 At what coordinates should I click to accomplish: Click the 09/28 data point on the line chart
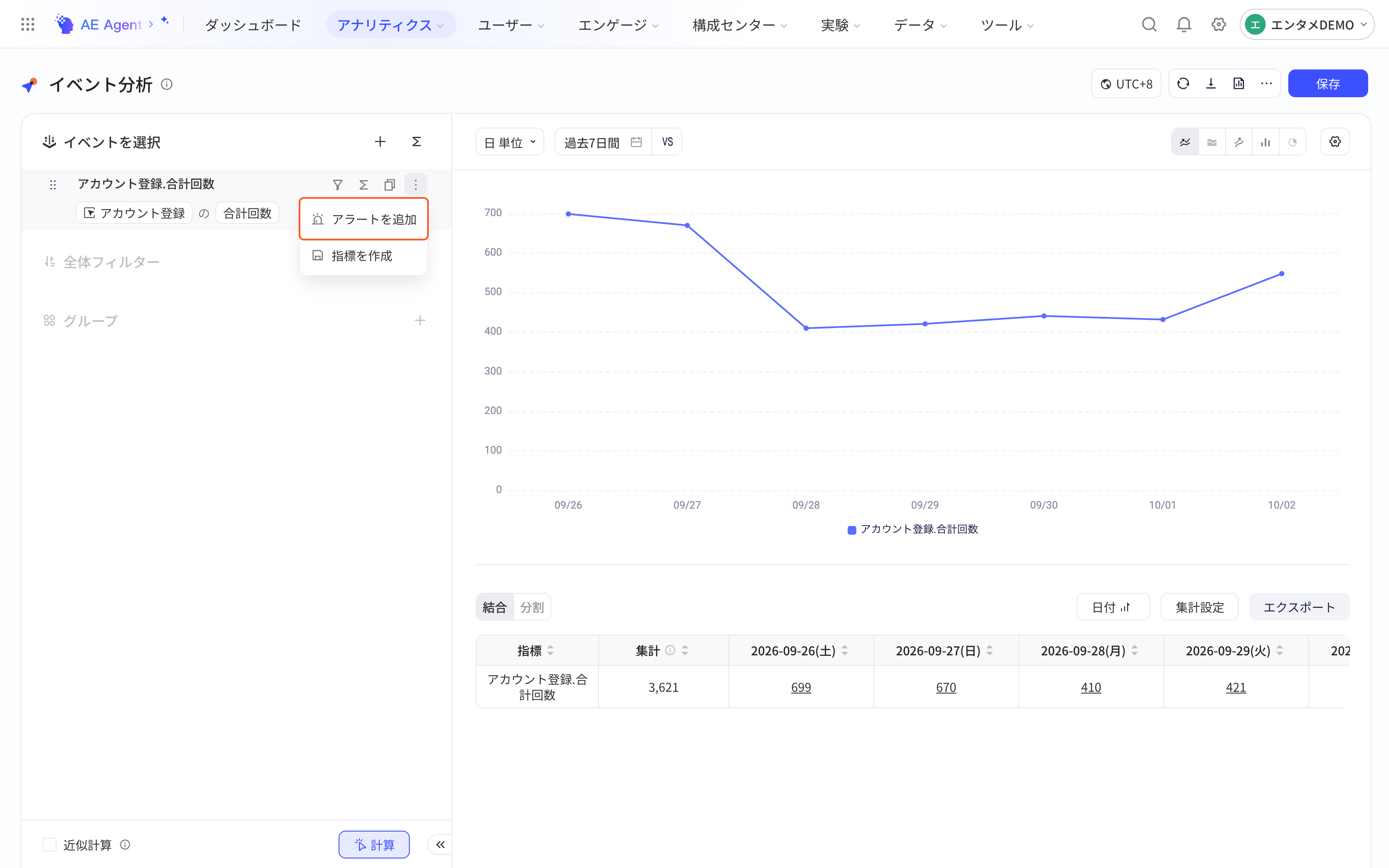point(806,328)
